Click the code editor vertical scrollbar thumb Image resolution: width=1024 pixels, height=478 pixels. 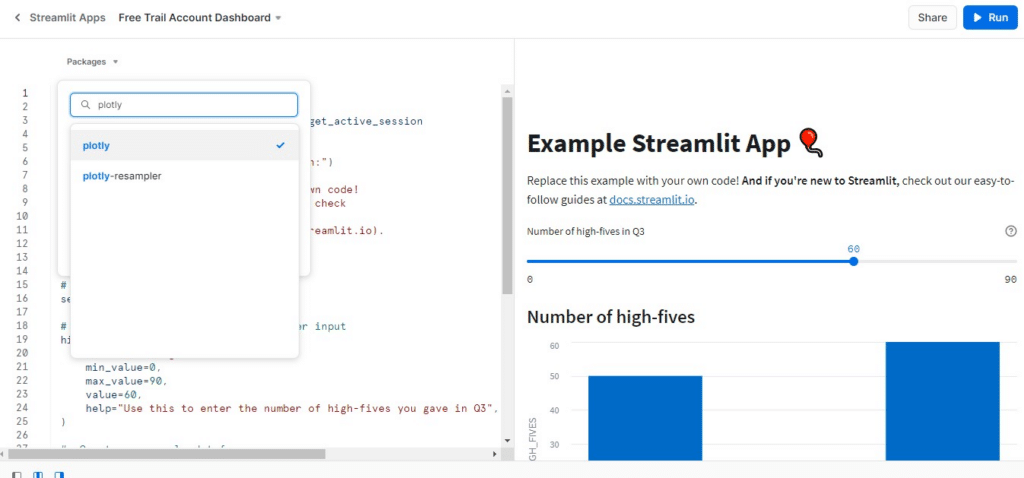[506, 195]
